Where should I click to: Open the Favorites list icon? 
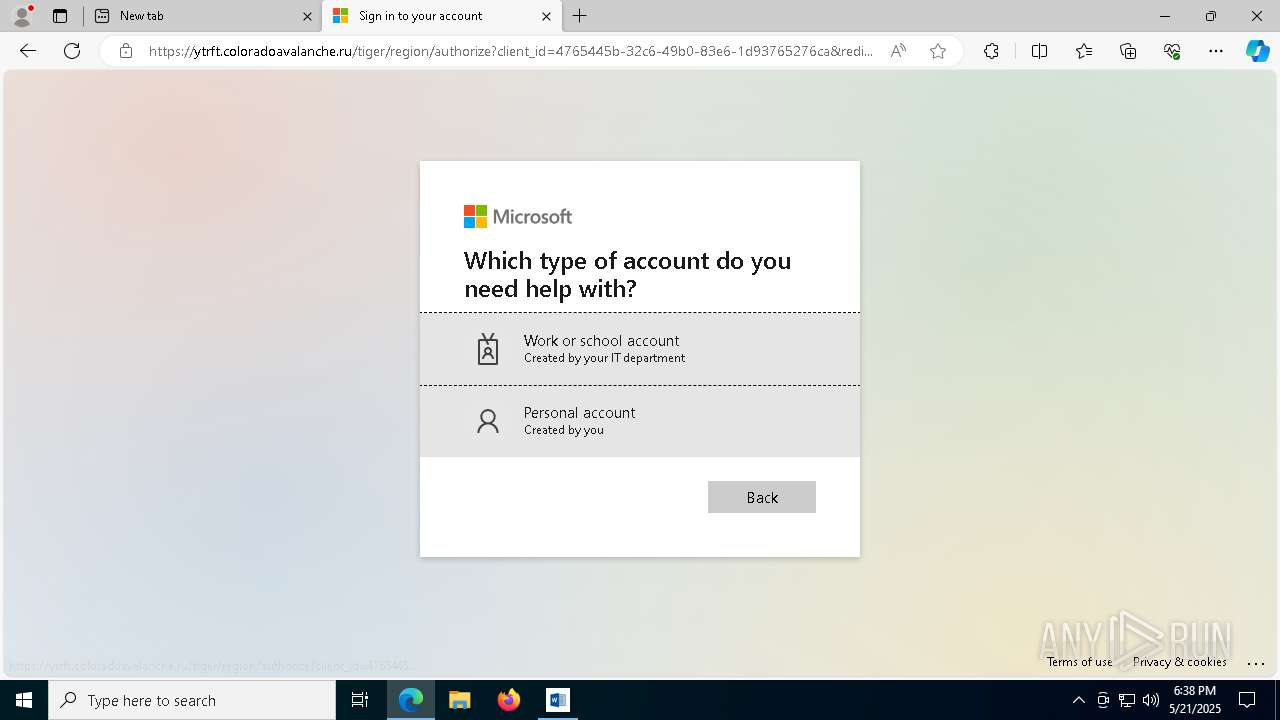point(1084,51)
